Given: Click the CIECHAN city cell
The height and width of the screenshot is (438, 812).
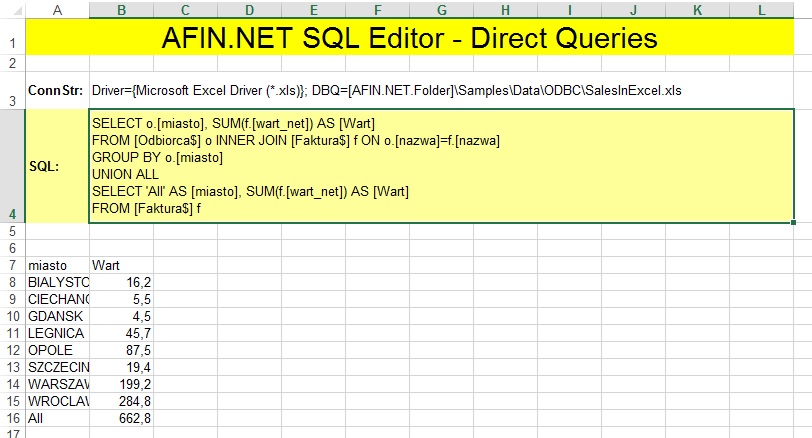Looking at the screenshot, I should click(57, 299).
